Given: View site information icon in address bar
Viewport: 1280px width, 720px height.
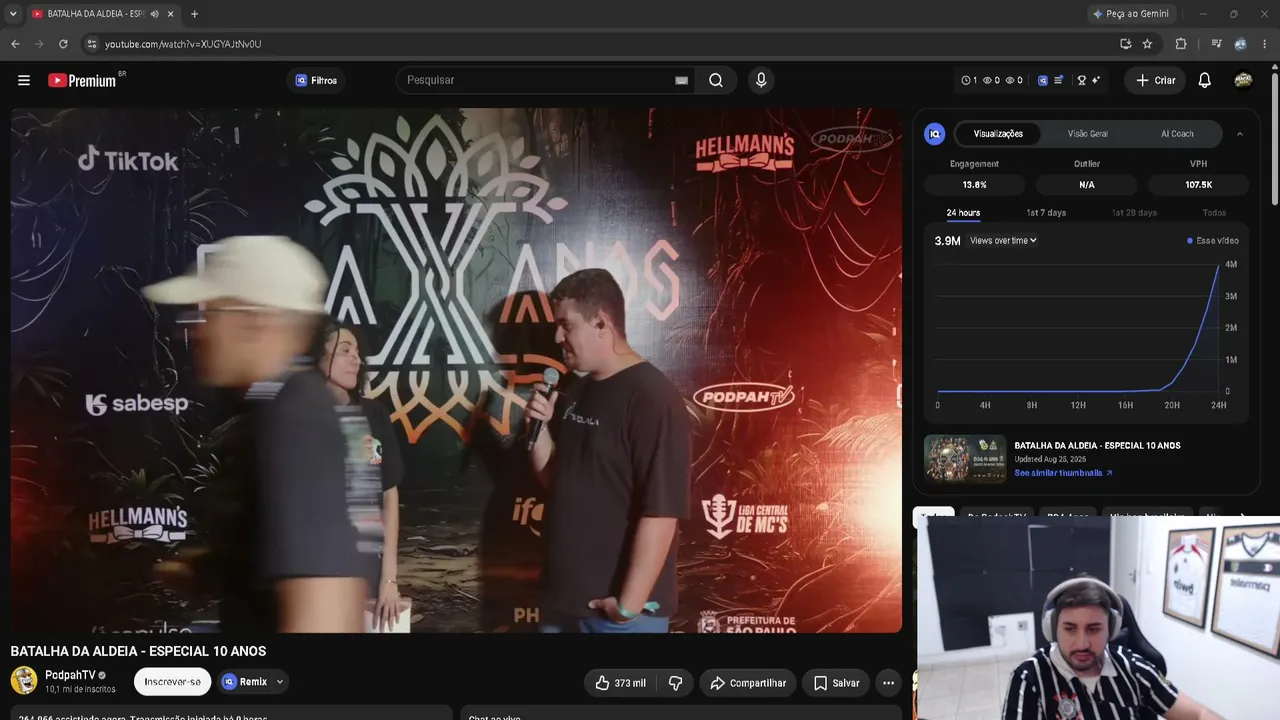Looking at the screenshot, I should [91, 44].
